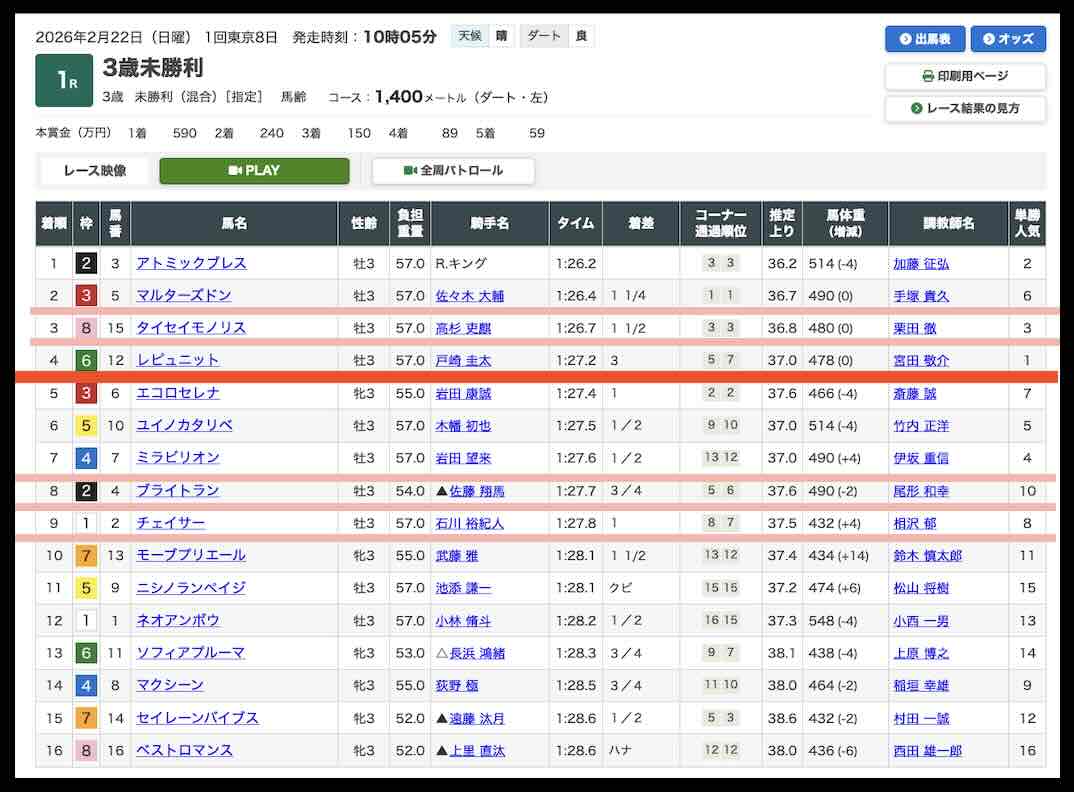
Task: Click the 単勝人気 column header
Action: [1027, 224]
